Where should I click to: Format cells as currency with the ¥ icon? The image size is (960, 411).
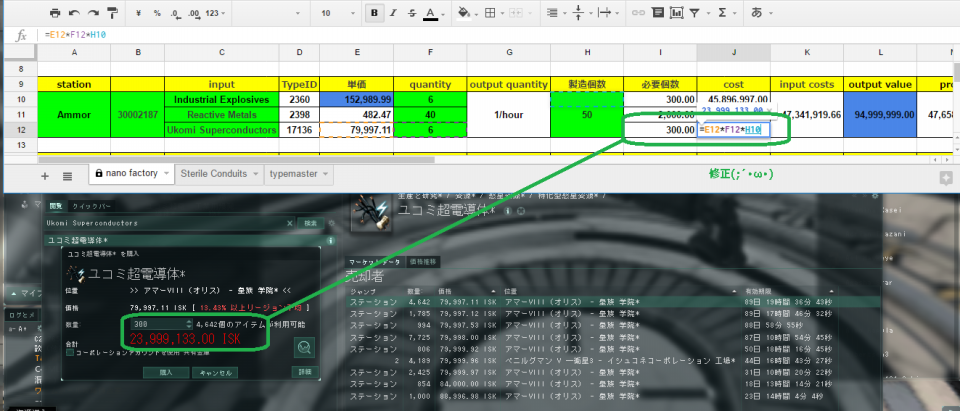pyautogui.click(x=138, y=13)
